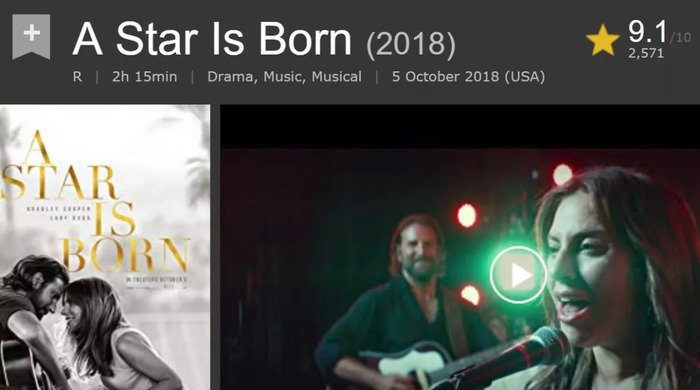Click the /10 rating scale label

coord(681,37)
